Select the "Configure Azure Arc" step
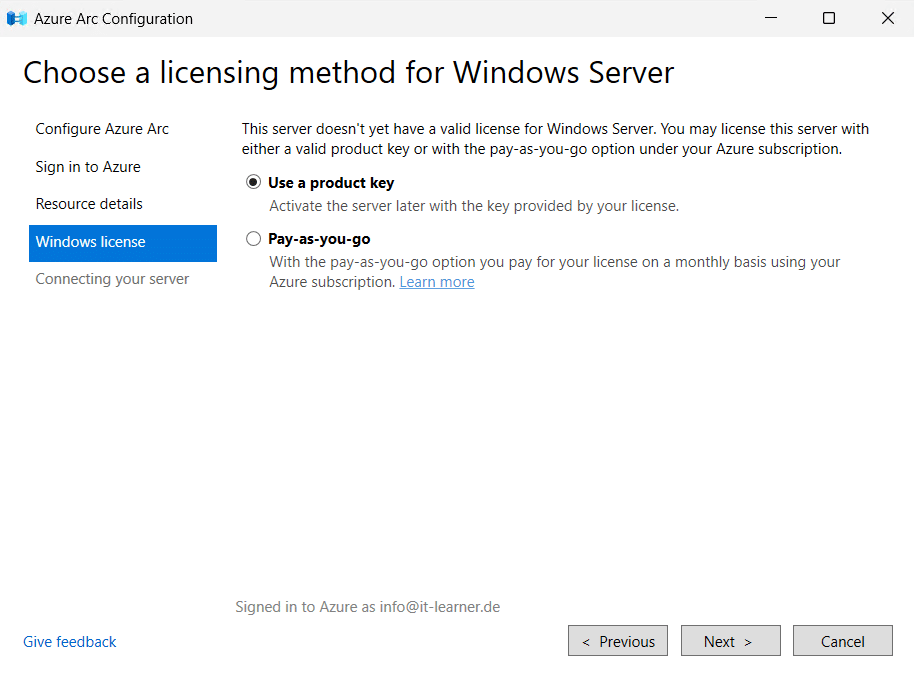The image size is (914, 673). [102, 129]
